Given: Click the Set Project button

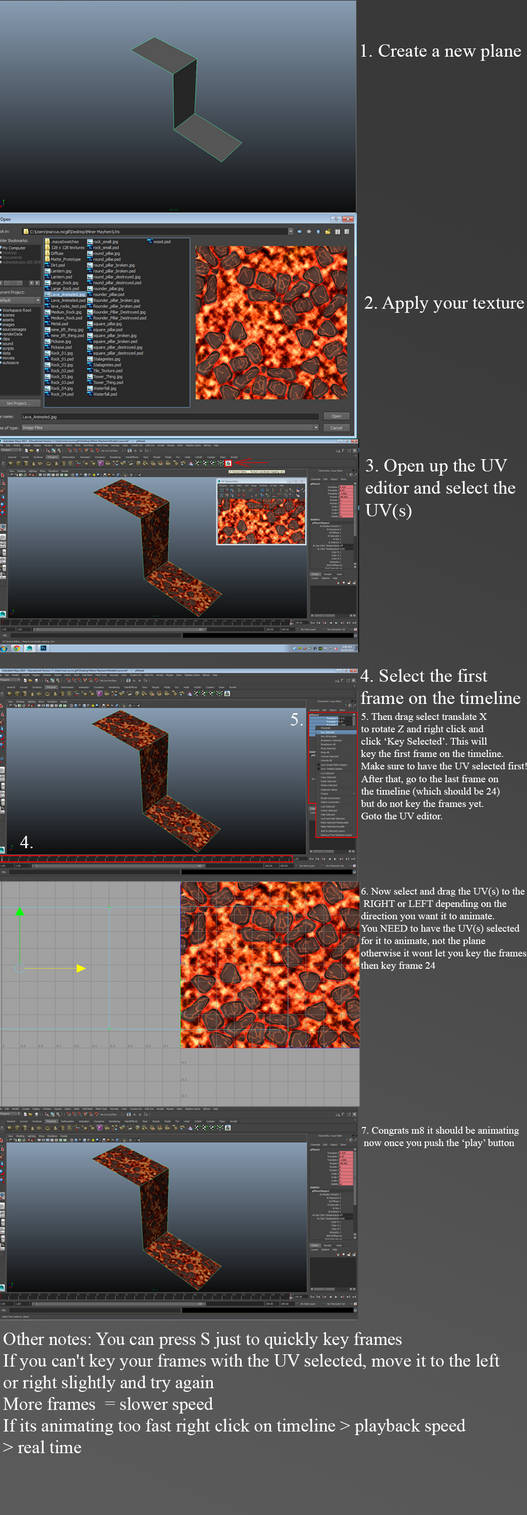Looking at the screenshot, I should pos(18,403).
